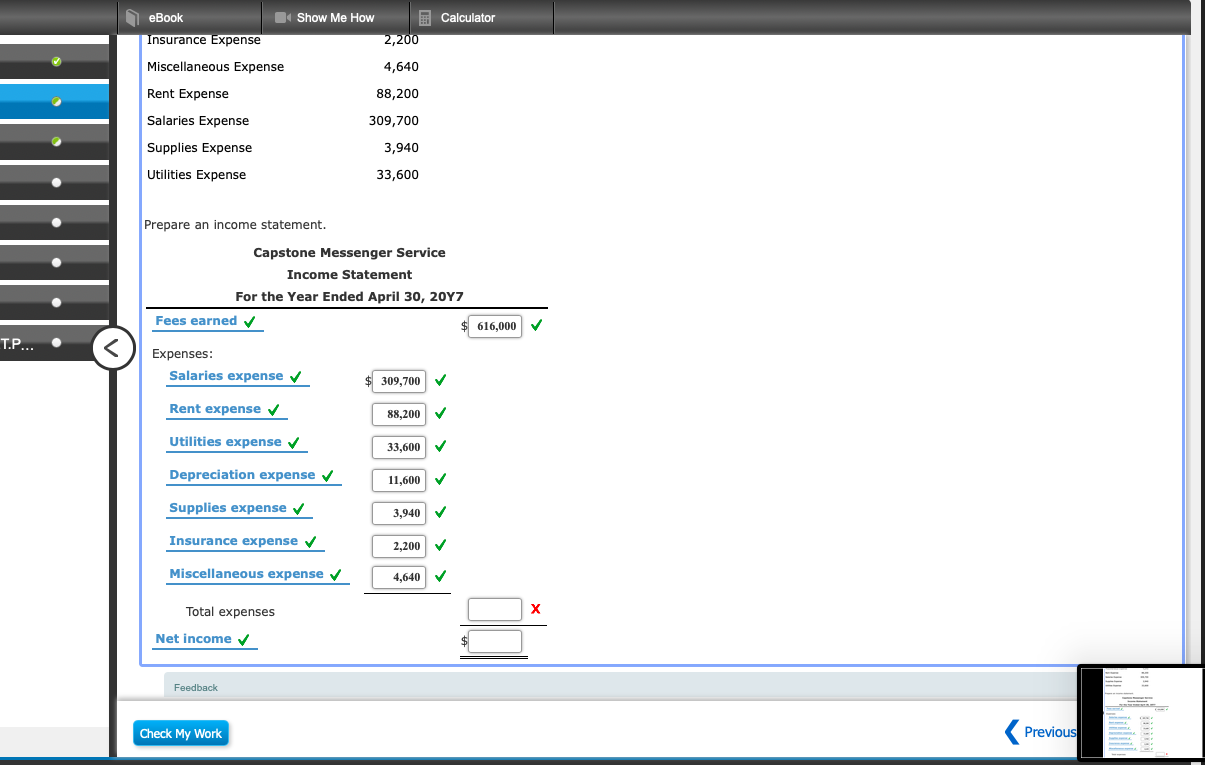
Task: Click the white status dot on the fourth sidebar item
Action: 55,182
